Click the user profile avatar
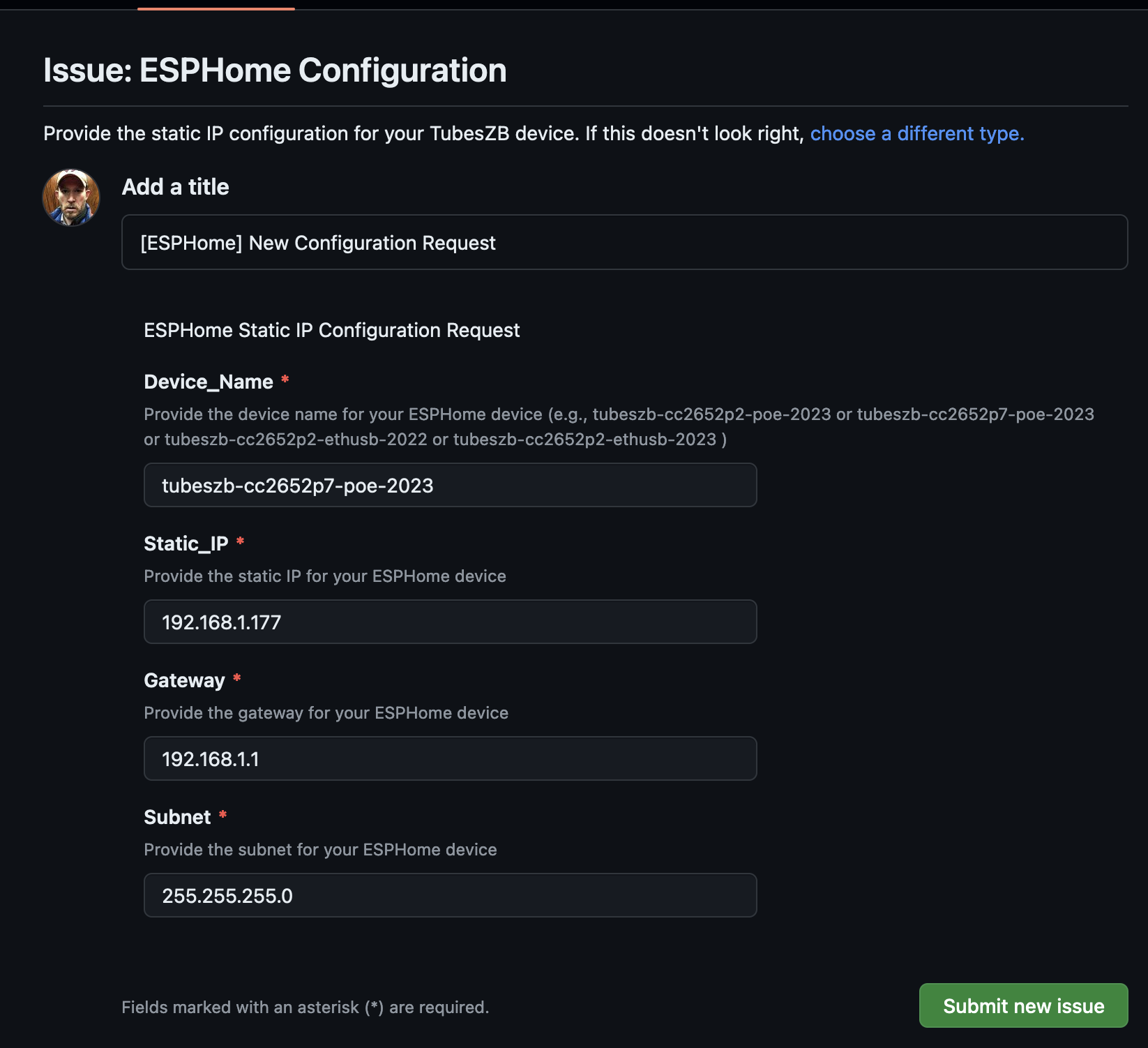 tap(71, 197)
